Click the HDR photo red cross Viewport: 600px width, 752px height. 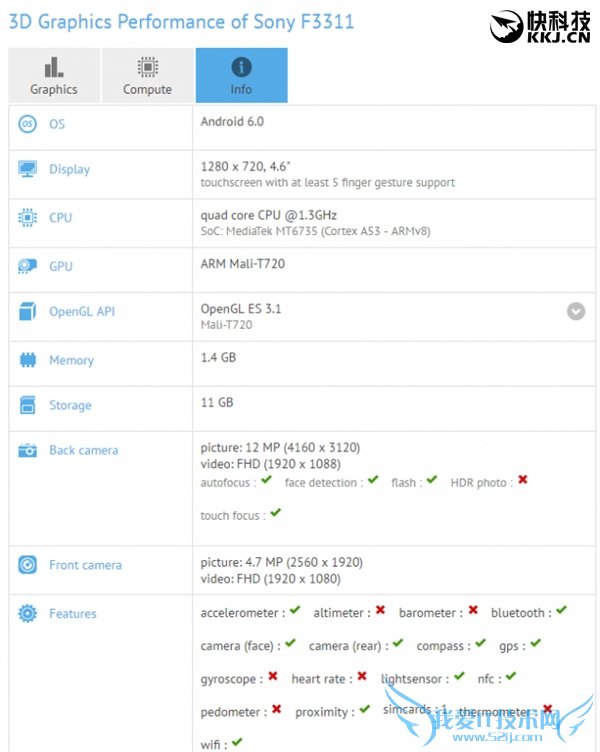(x=523, y=480)
